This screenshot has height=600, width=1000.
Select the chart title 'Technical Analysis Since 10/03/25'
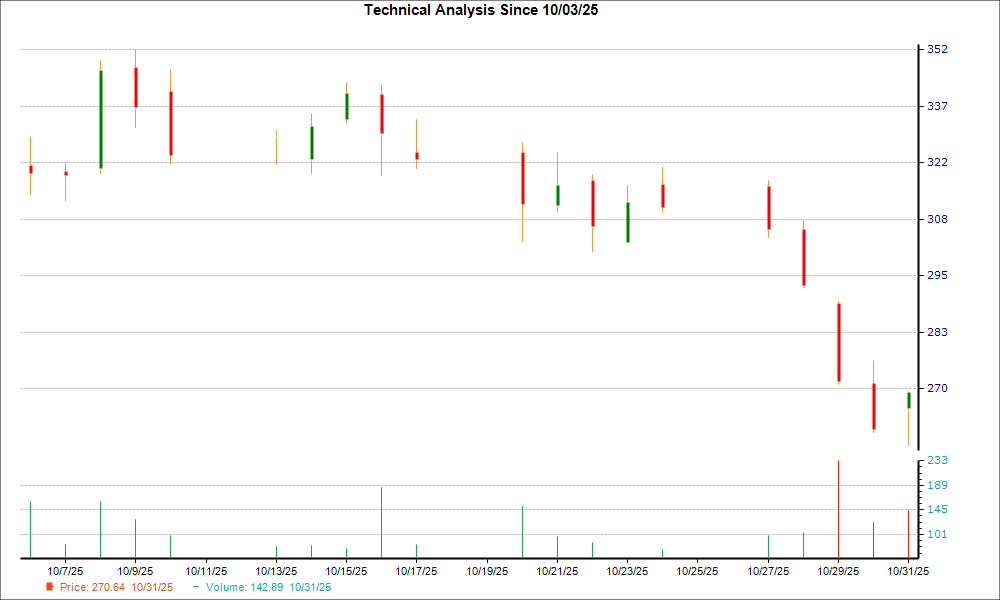pos(481,11)
